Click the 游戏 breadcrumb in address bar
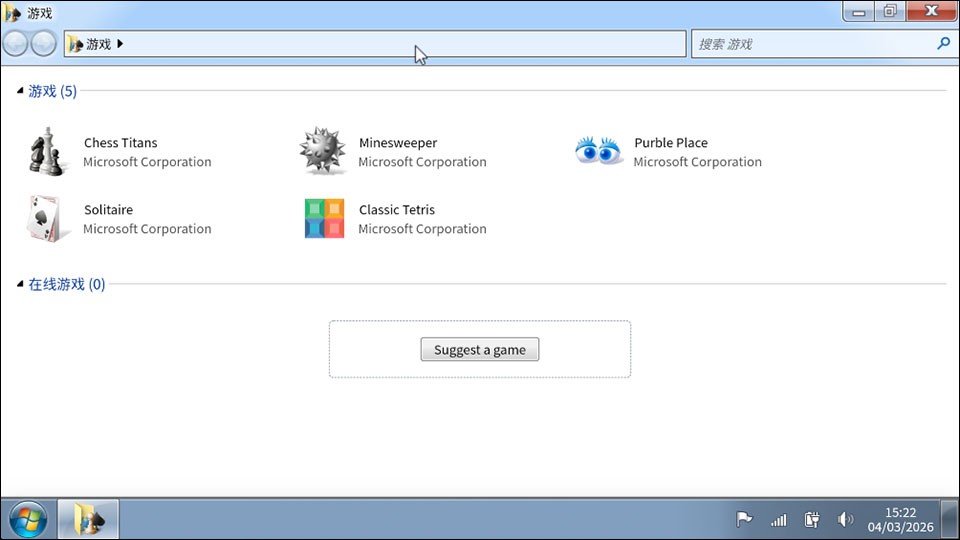This screenshot has height=540, width=960. (99, 44)
